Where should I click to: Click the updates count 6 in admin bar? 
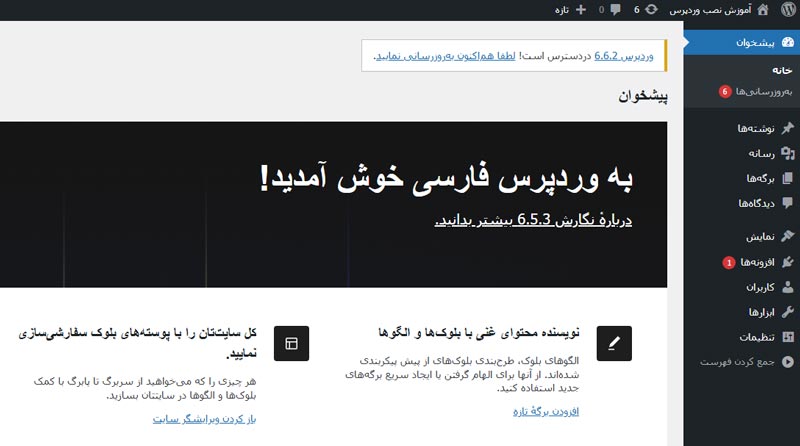pyautogui.click(x=637, y=10)
